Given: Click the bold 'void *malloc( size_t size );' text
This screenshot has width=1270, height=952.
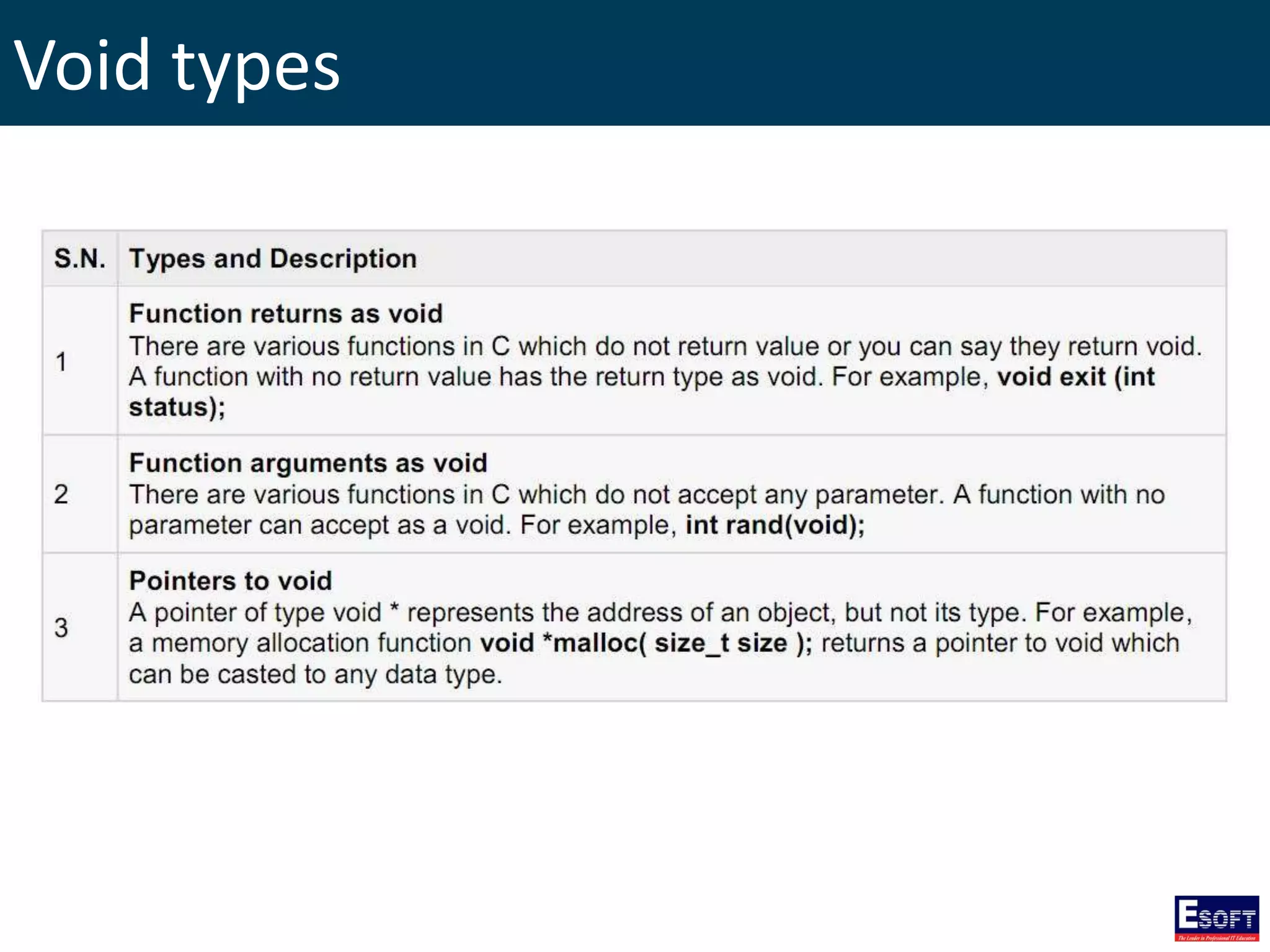Looking at the screenshot, I should pyautogui.click(x=646, y=643).
